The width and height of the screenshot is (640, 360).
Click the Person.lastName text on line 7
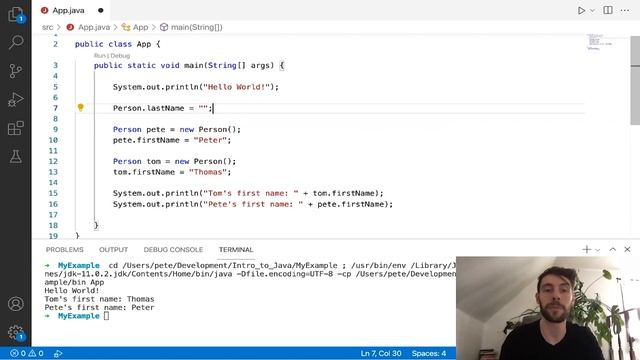(x=149, y=108)
